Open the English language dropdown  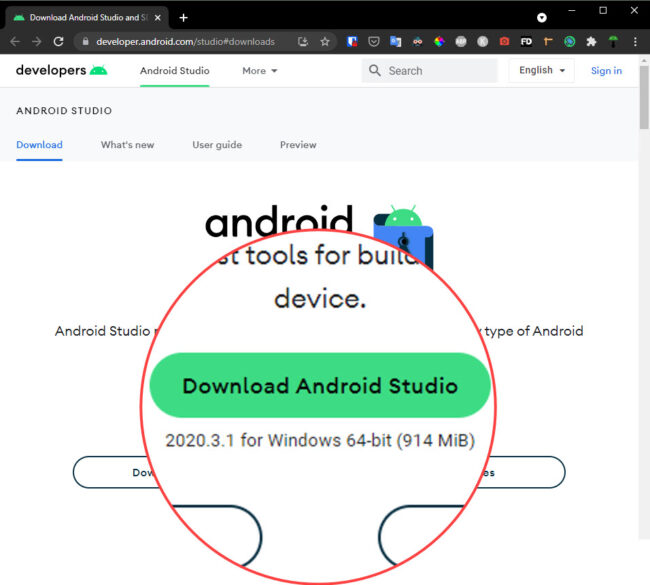(541, 70)
